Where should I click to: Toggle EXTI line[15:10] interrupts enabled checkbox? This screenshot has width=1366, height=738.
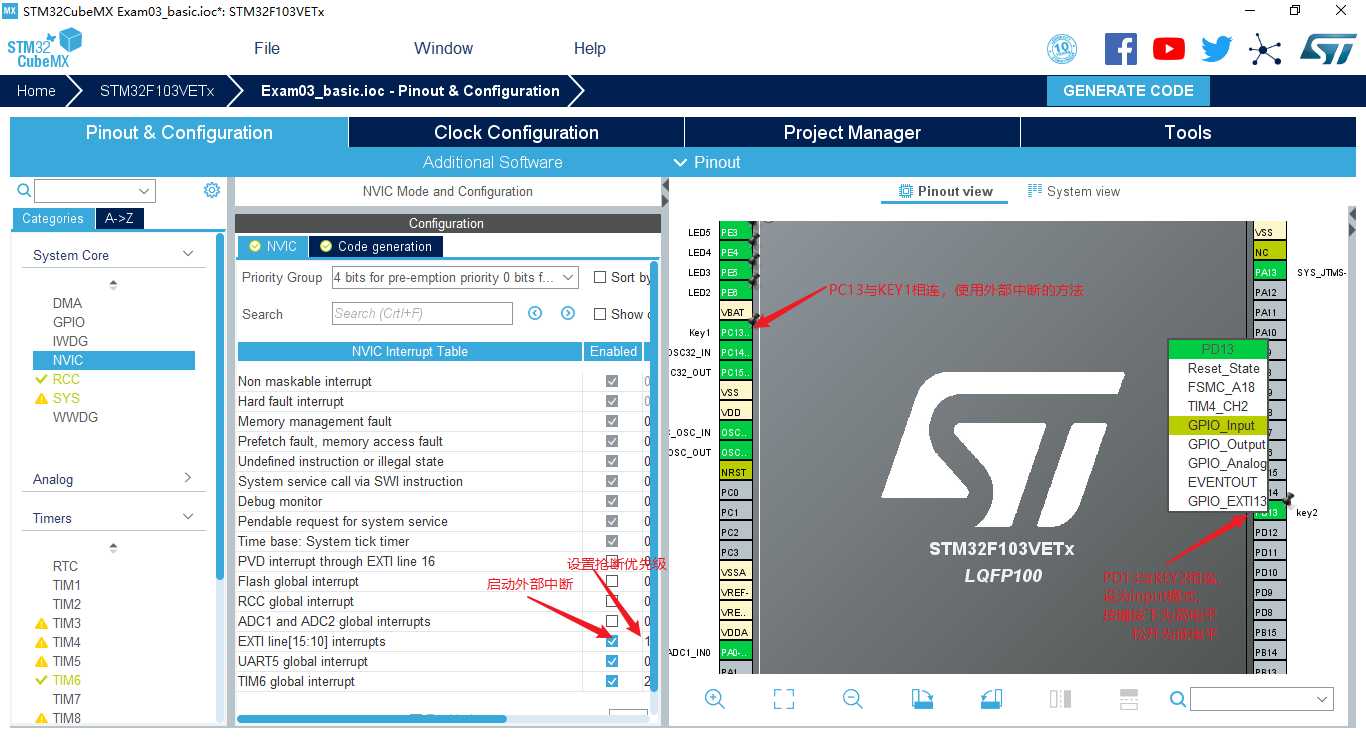coord(612,641)
